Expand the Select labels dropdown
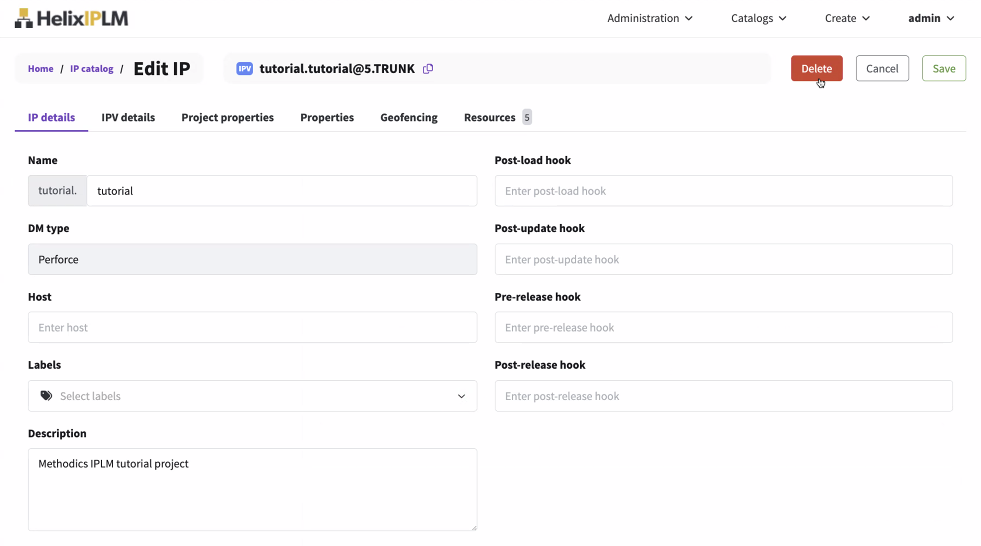The height and width of the screenshot is (546, 981). [461, 396]
